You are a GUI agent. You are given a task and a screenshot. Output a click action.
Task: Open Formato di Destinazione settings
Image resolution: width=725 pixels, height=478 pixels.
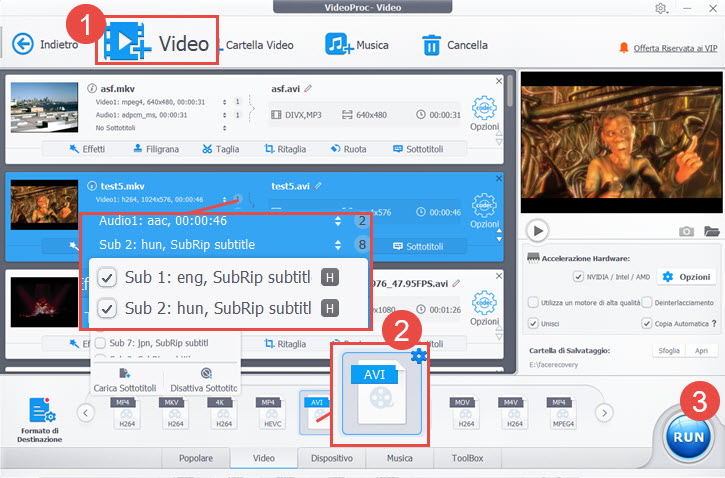pyautogui.click(x=40, y=419)
